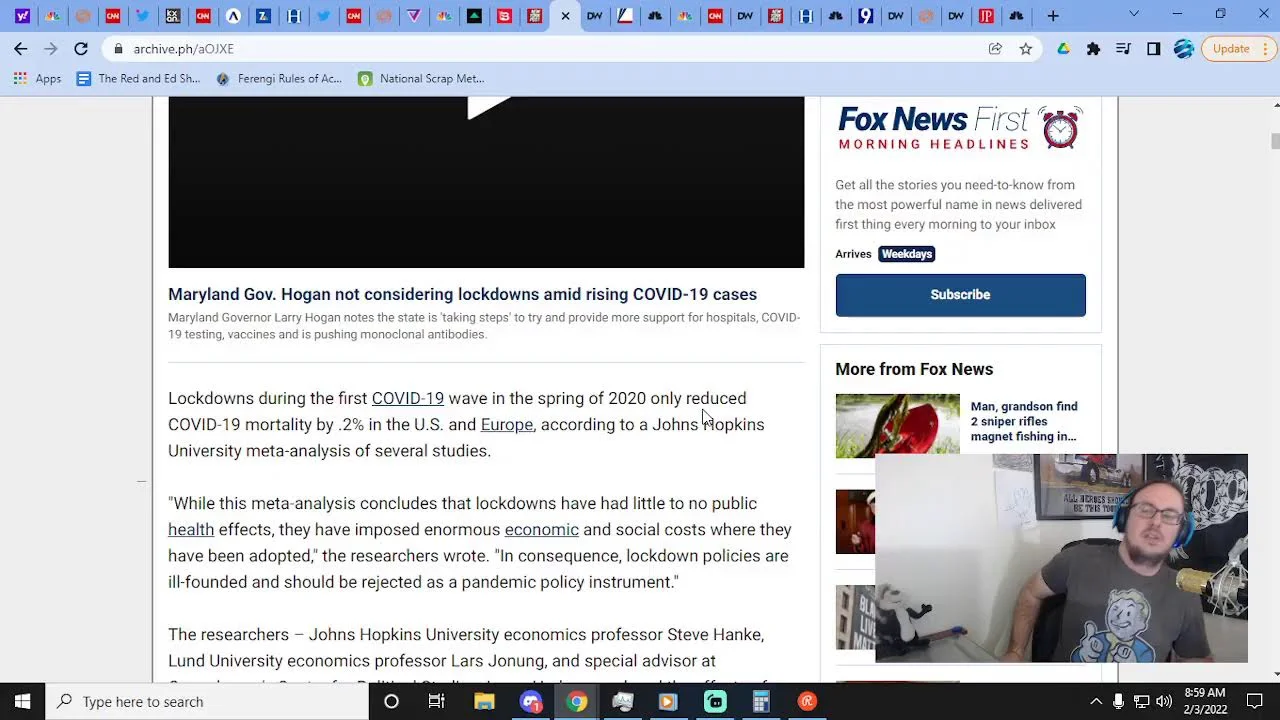Click the Windows taskbar search box
The width and height of the screenshot is (1280, 720).
click(x=210, y=701)
